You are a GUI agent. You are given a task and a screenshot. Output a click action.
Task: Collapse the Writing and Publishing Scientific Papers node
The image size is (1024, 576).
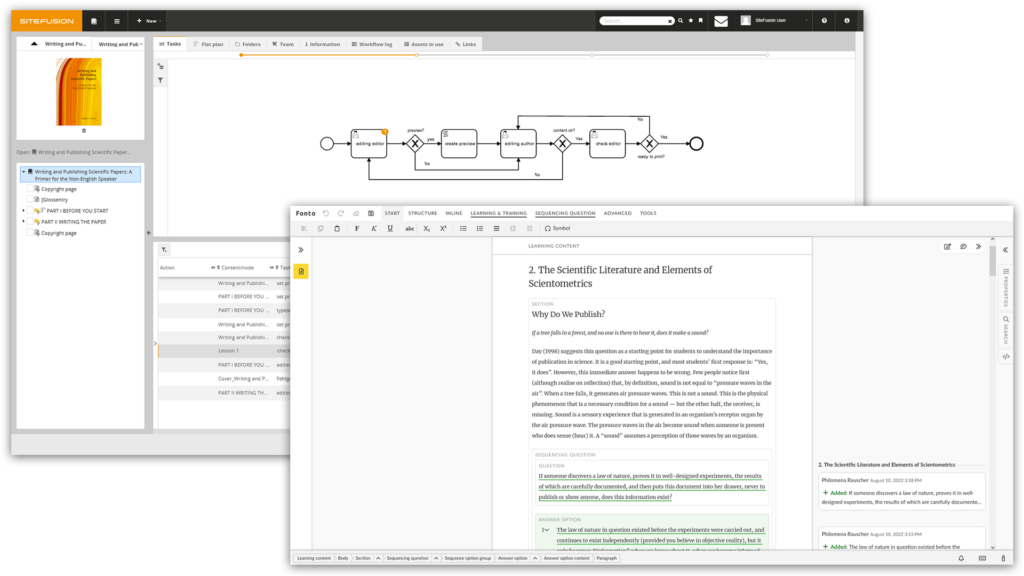pos(24,172)
